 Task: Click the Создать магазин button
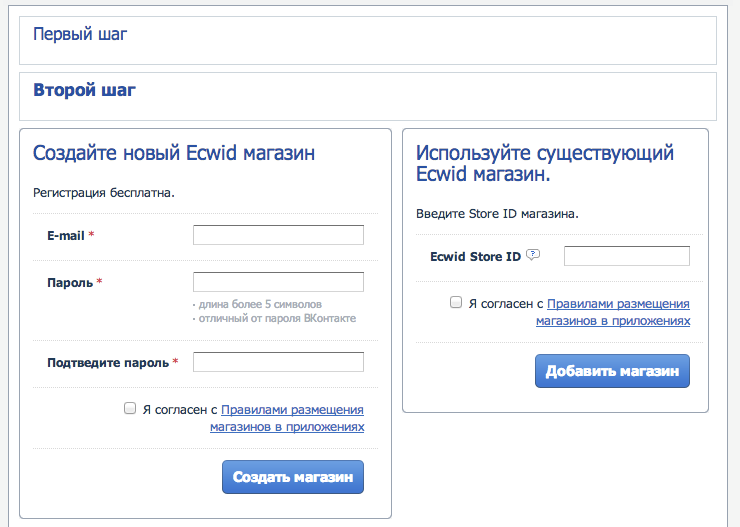293,477
